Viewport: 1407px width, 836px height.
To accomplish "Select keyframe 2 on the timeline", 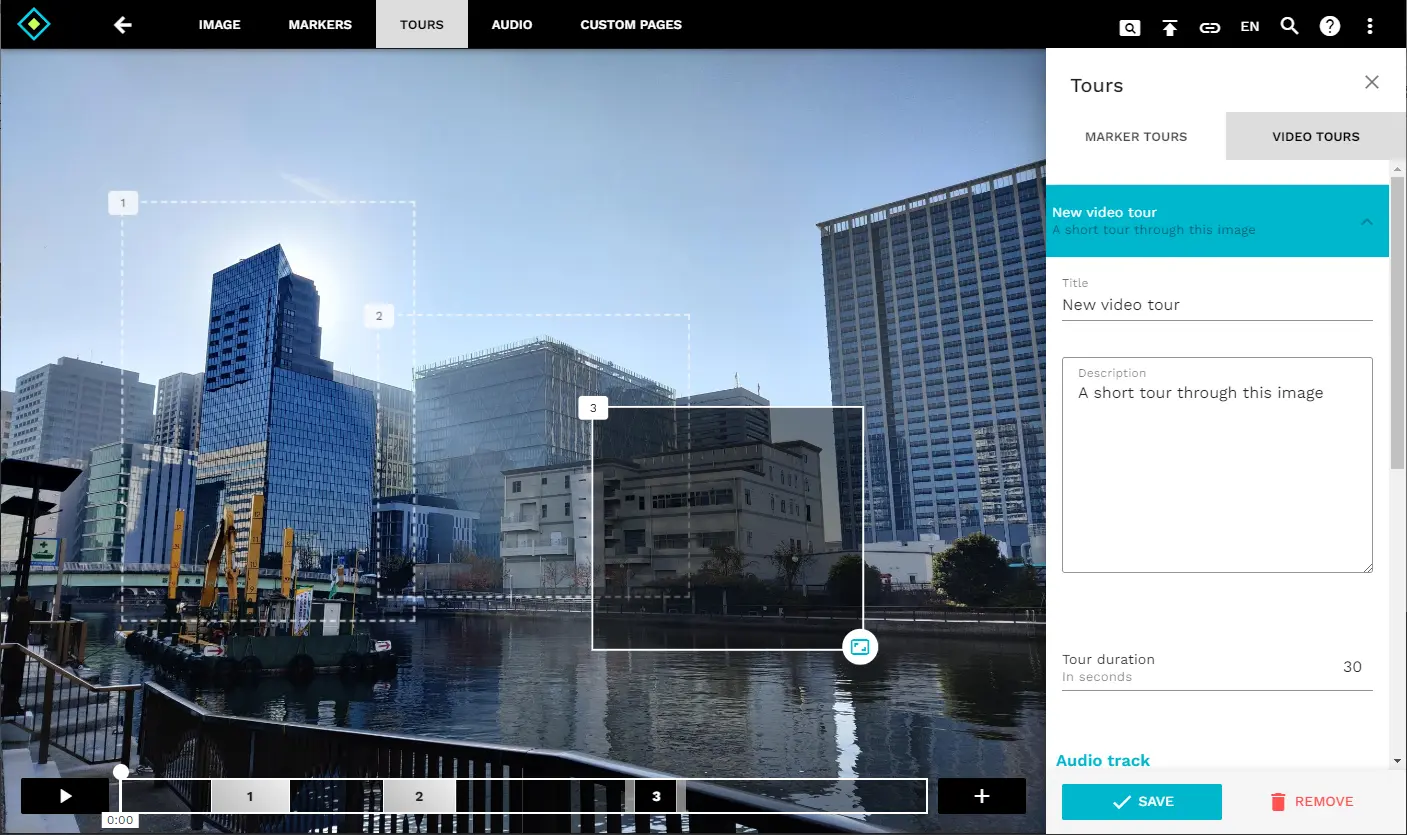I will (x=419, y=797).
